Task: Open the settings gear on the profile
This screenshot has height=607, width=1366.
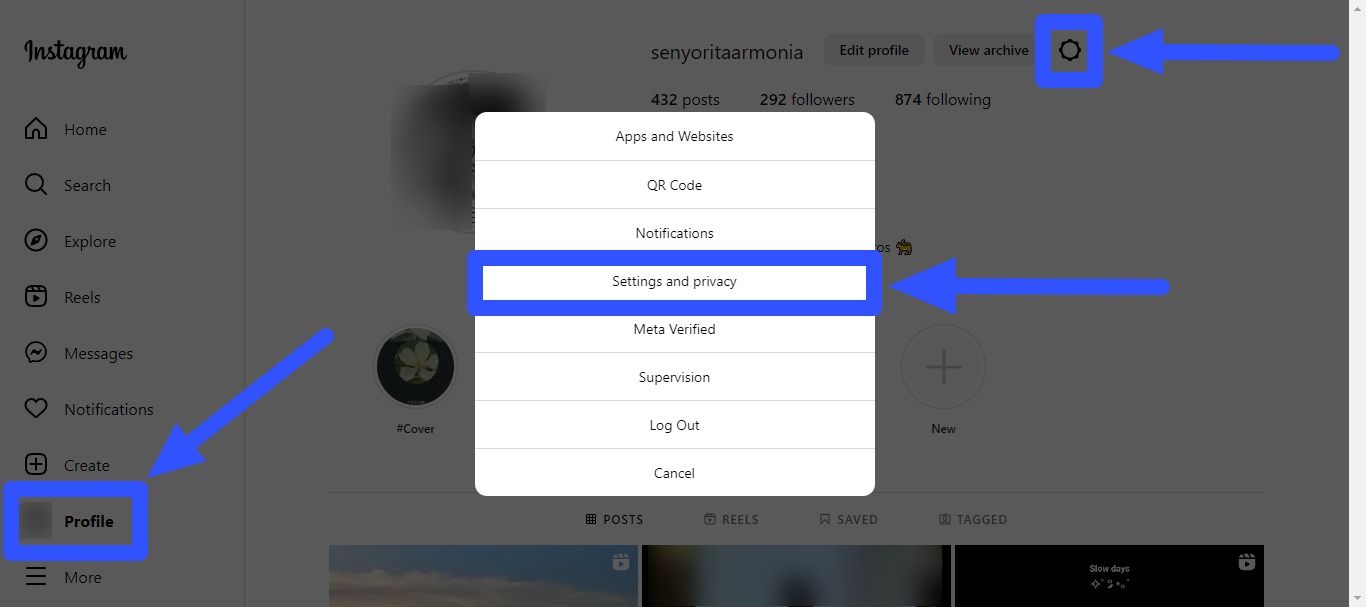Action: [1069, 49]
